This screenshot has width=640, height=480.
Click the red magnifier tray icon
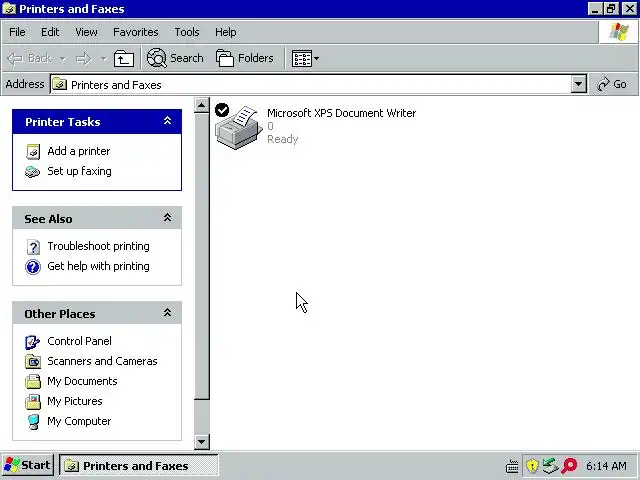[569, 465]
